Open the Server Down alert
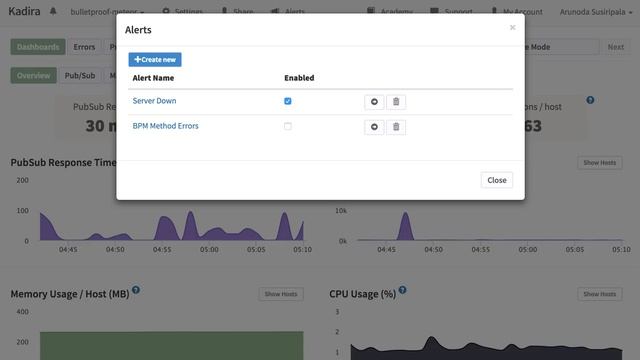The width and height of the screenshot is (640, 360). coord(154,101)
